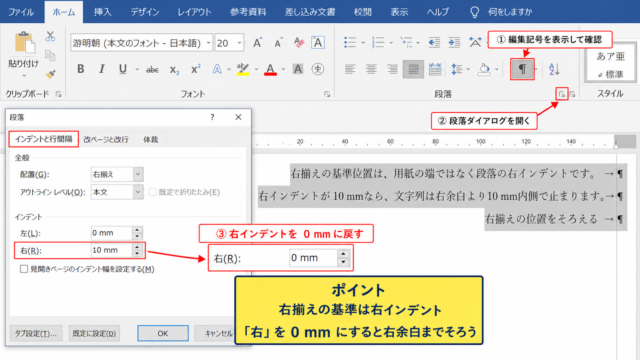Click right indent 10 mm field
This screenshot has height=360, width=640.
pos(111,250)
